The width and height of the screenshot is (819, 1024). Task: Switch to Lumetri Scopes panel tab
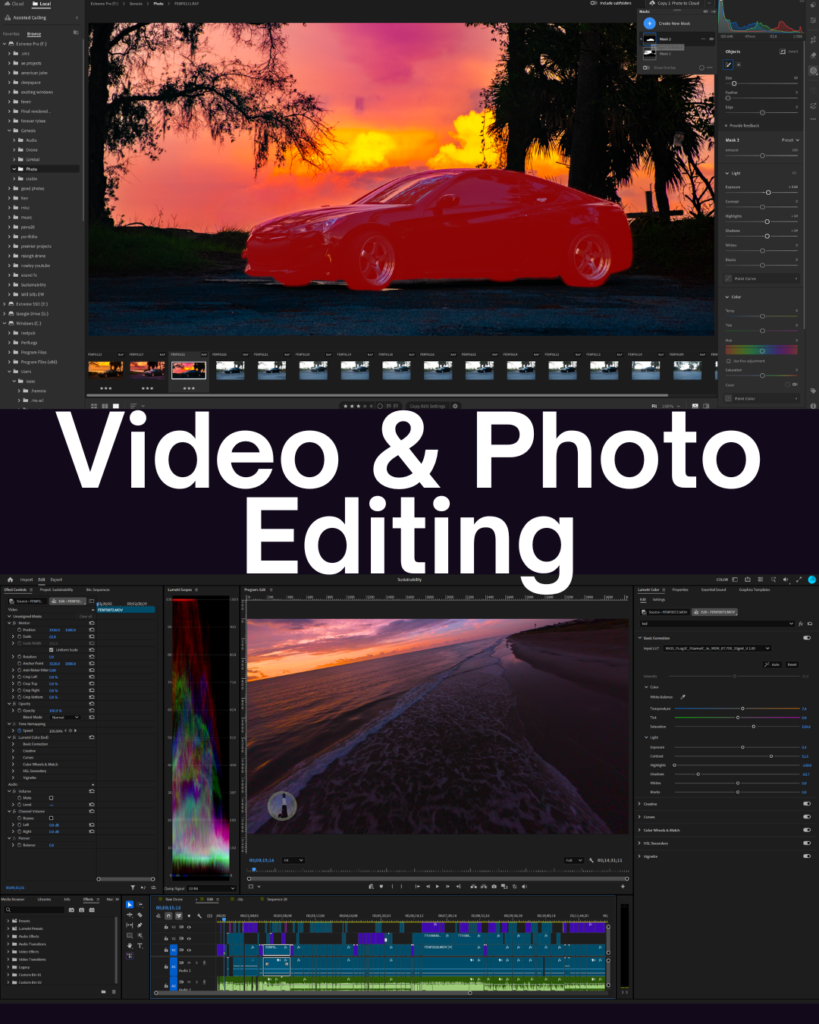point(180,590)
